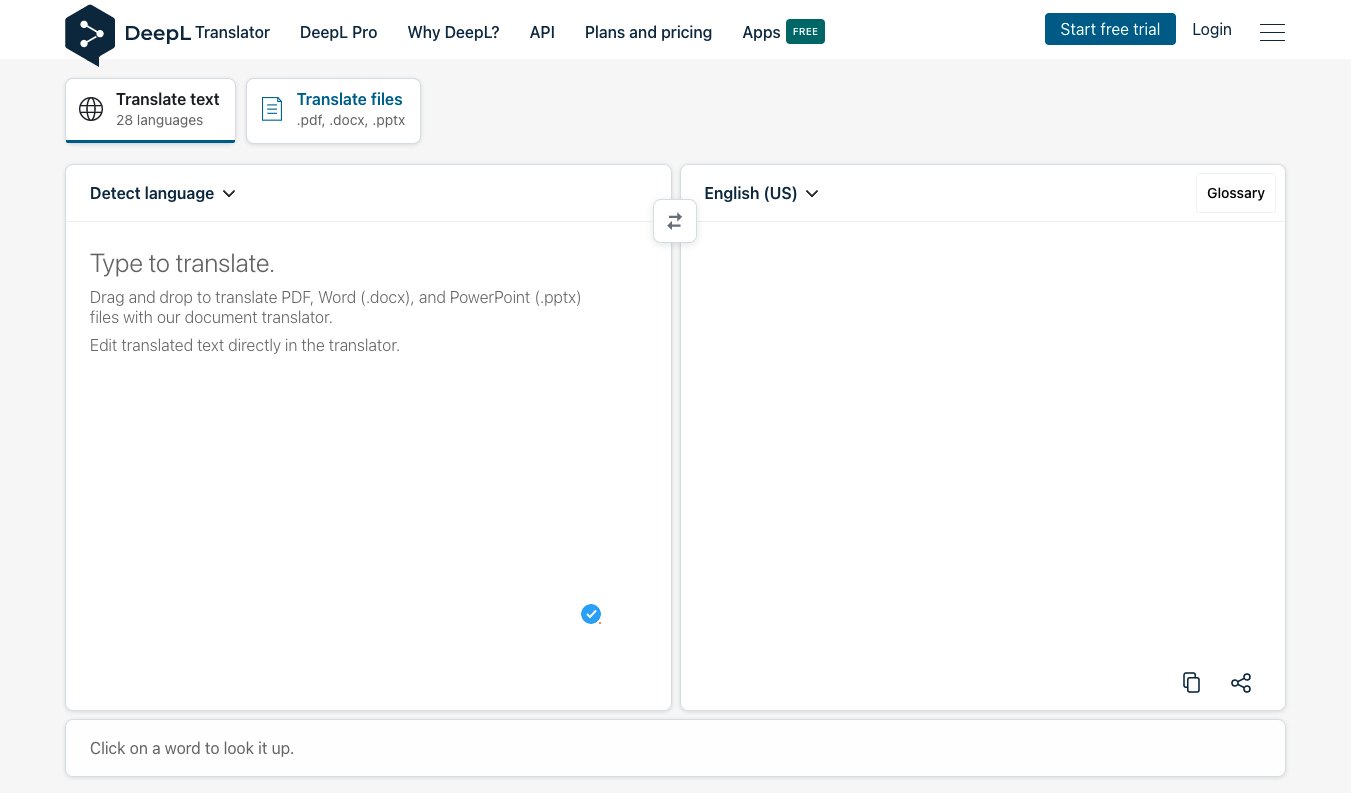
Task: Click the DeepL hexagon logo
Action: [x=90, y=35]
